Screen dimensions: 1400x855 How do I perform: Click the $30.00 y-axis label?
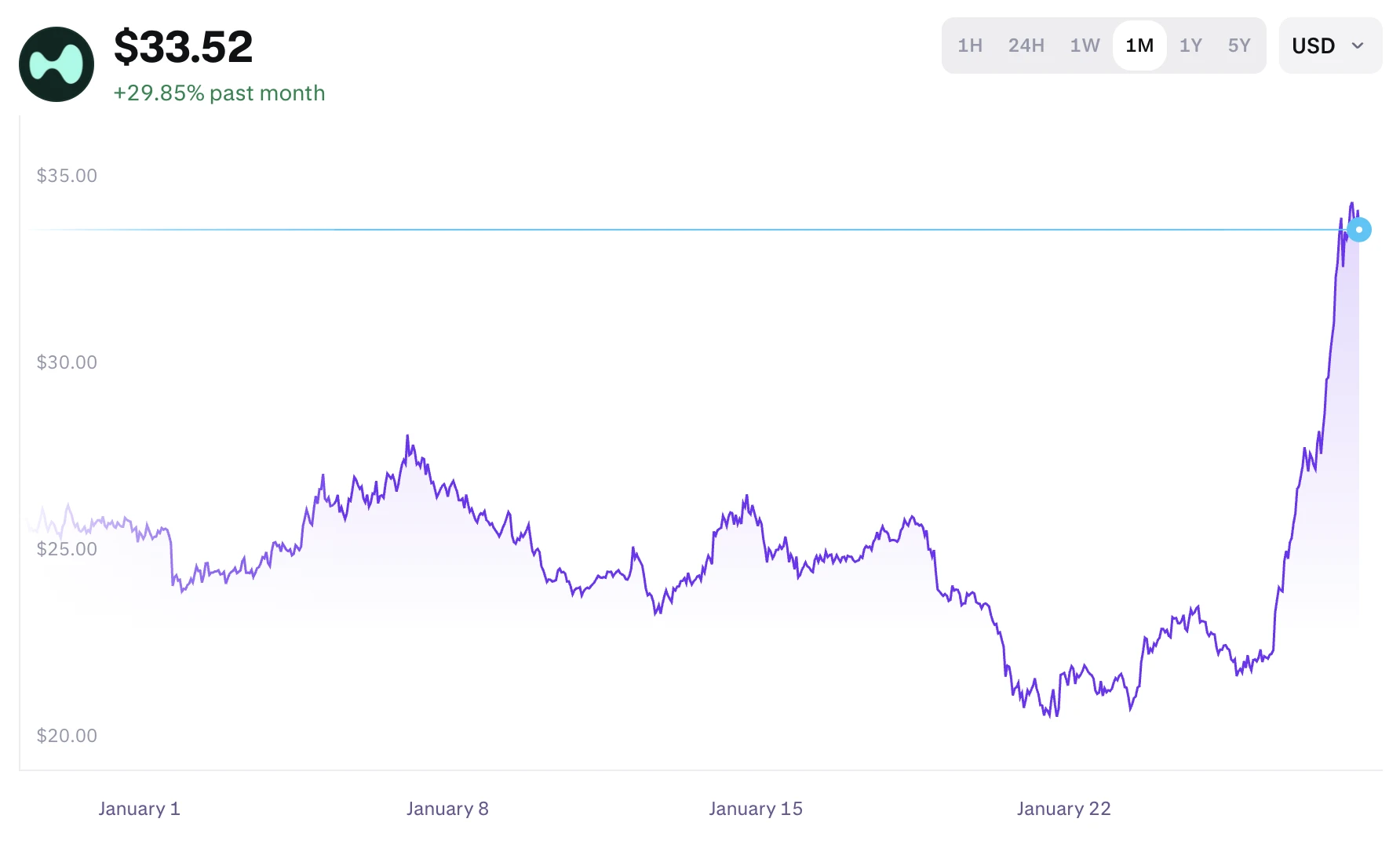pos(67,362)
